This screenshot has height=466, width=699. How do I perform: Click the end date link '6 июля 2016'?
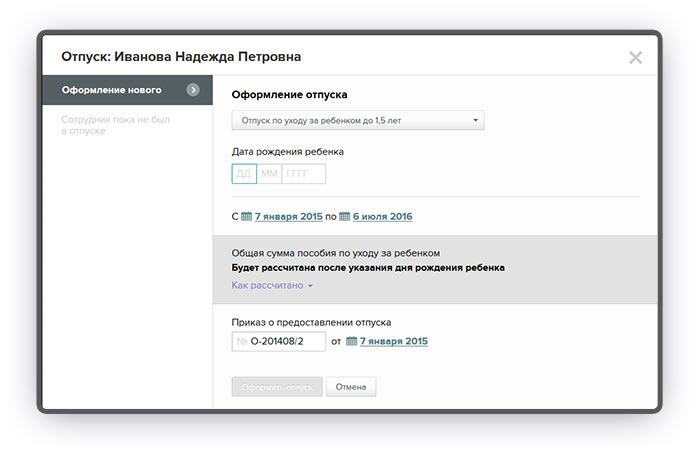tap(382, 216)
